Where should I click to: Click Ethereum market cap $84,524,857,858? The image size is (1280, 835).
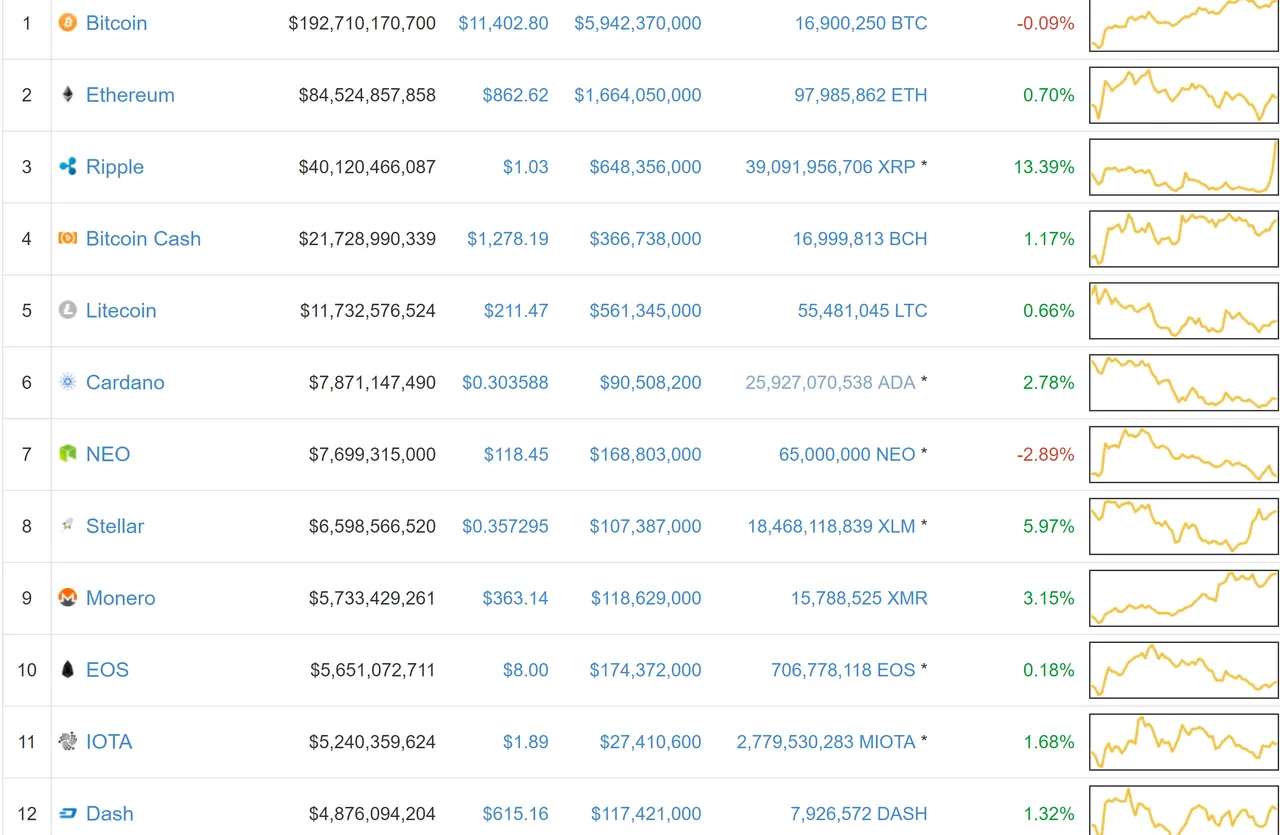tap(367, 95)
